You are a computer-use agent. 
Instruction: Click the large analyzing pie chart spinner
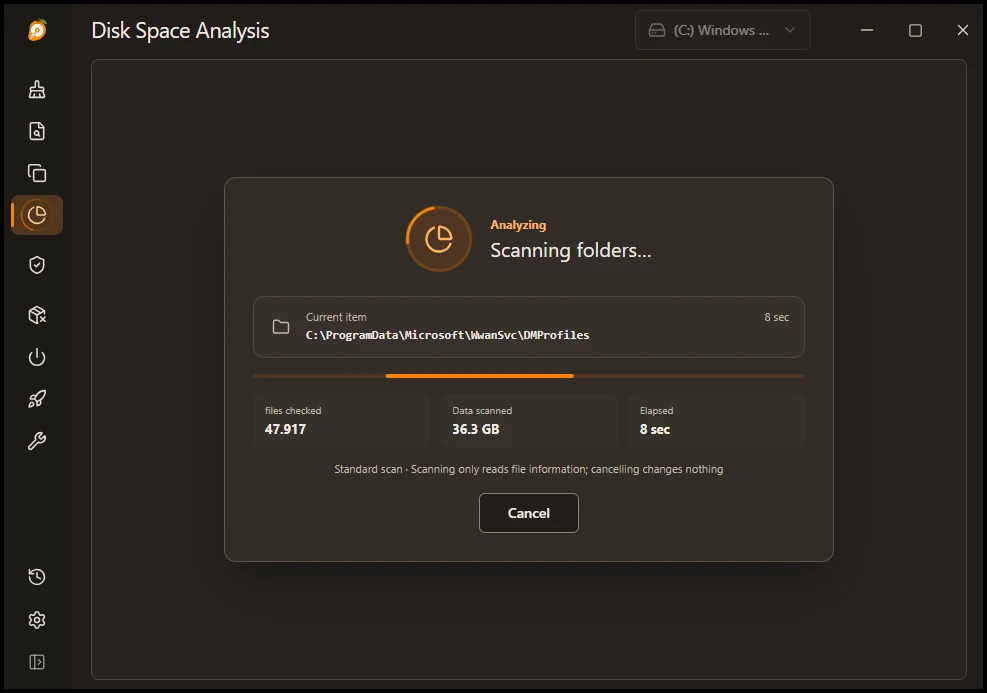click(439, 239)
